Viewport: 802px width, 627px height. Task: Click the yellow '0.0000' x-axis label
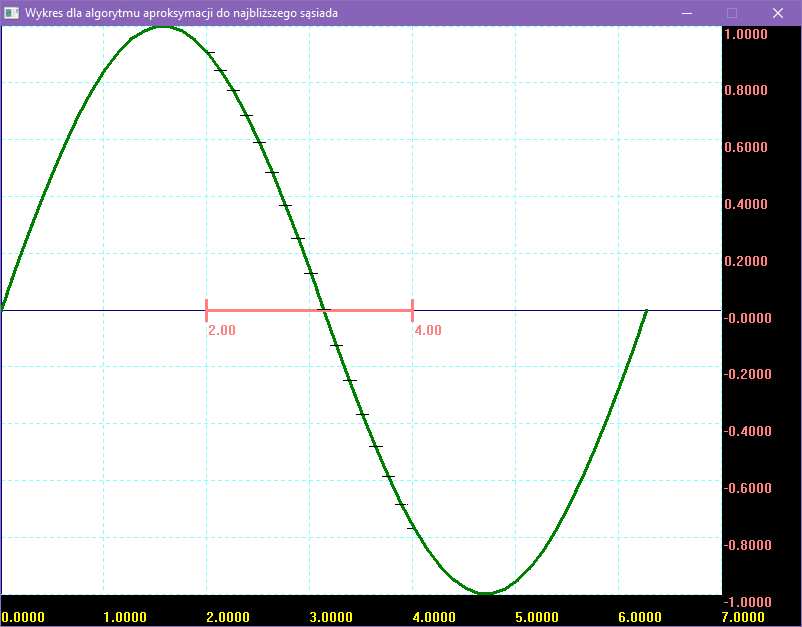pos(23,617)
